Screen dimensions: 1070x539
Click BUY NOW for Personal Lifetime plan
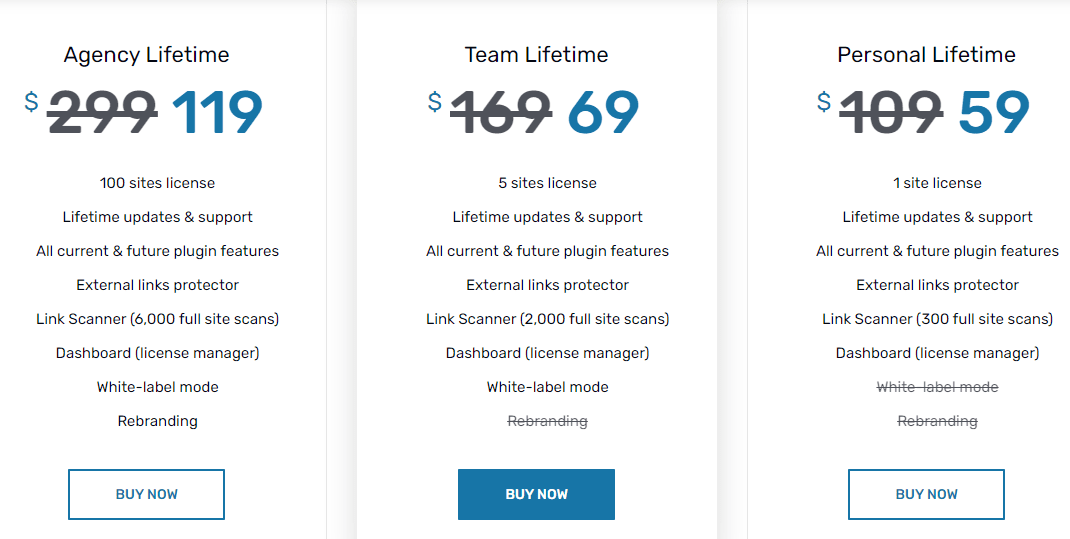pyautogui.click(x=926, y=494)
